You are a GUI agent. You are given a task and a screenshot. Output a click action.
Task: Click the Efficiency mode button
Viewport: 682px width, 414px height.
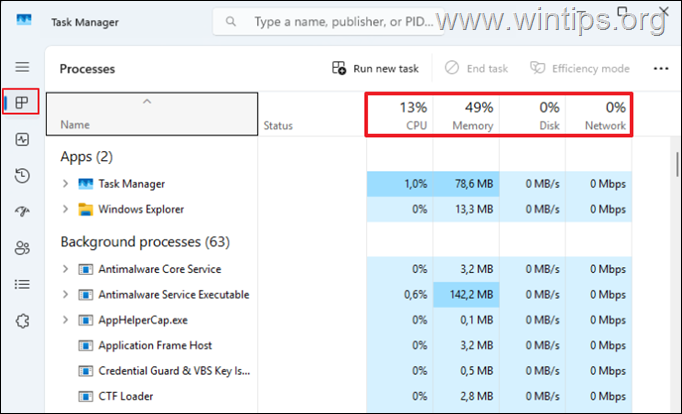579,68
